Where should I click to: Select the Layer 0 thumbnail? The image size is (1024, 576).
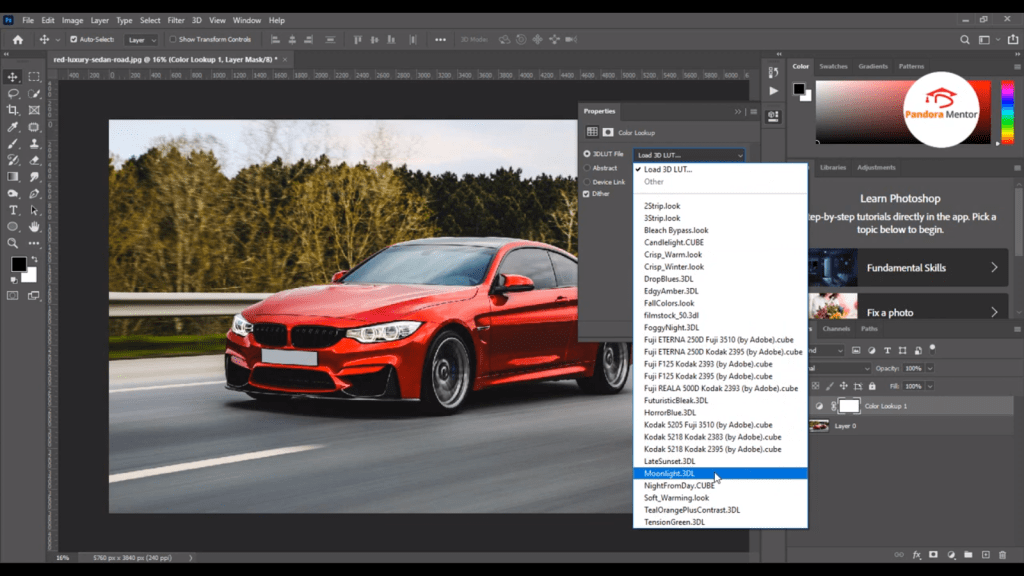[820, 426]
